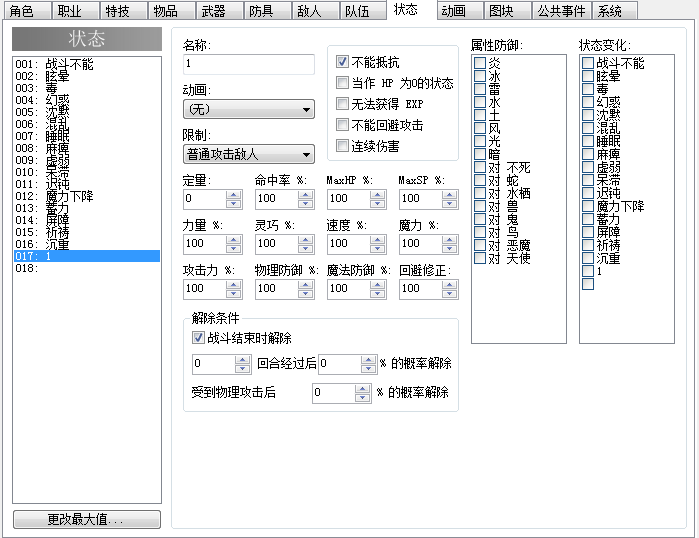Increase 魔力 % with the up arrow
The height and width of the screenshot is (538, 699).
(449, 240)
